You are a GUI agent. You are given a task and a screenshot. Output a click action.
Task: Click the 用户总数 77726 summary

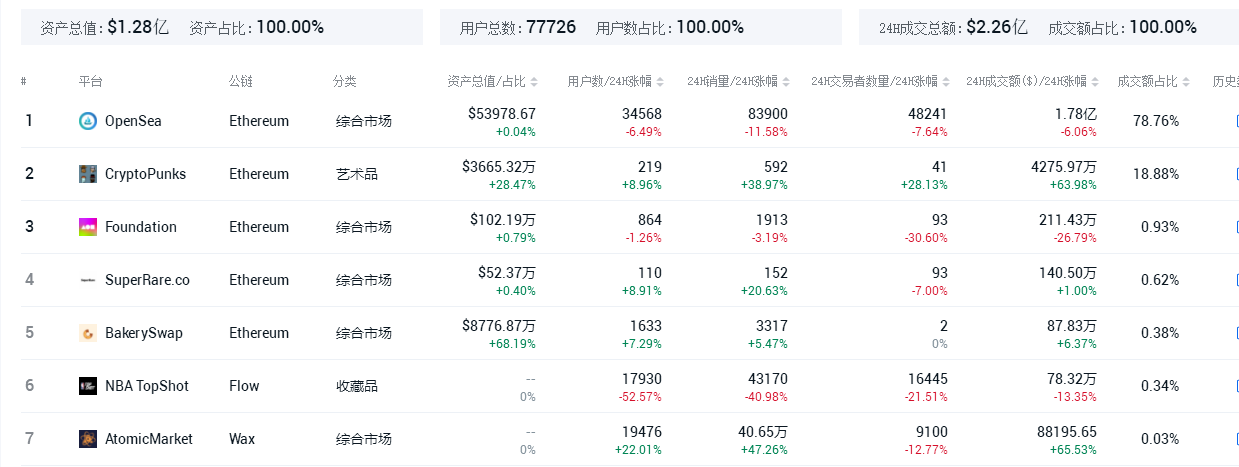click(x=518, y=28)
